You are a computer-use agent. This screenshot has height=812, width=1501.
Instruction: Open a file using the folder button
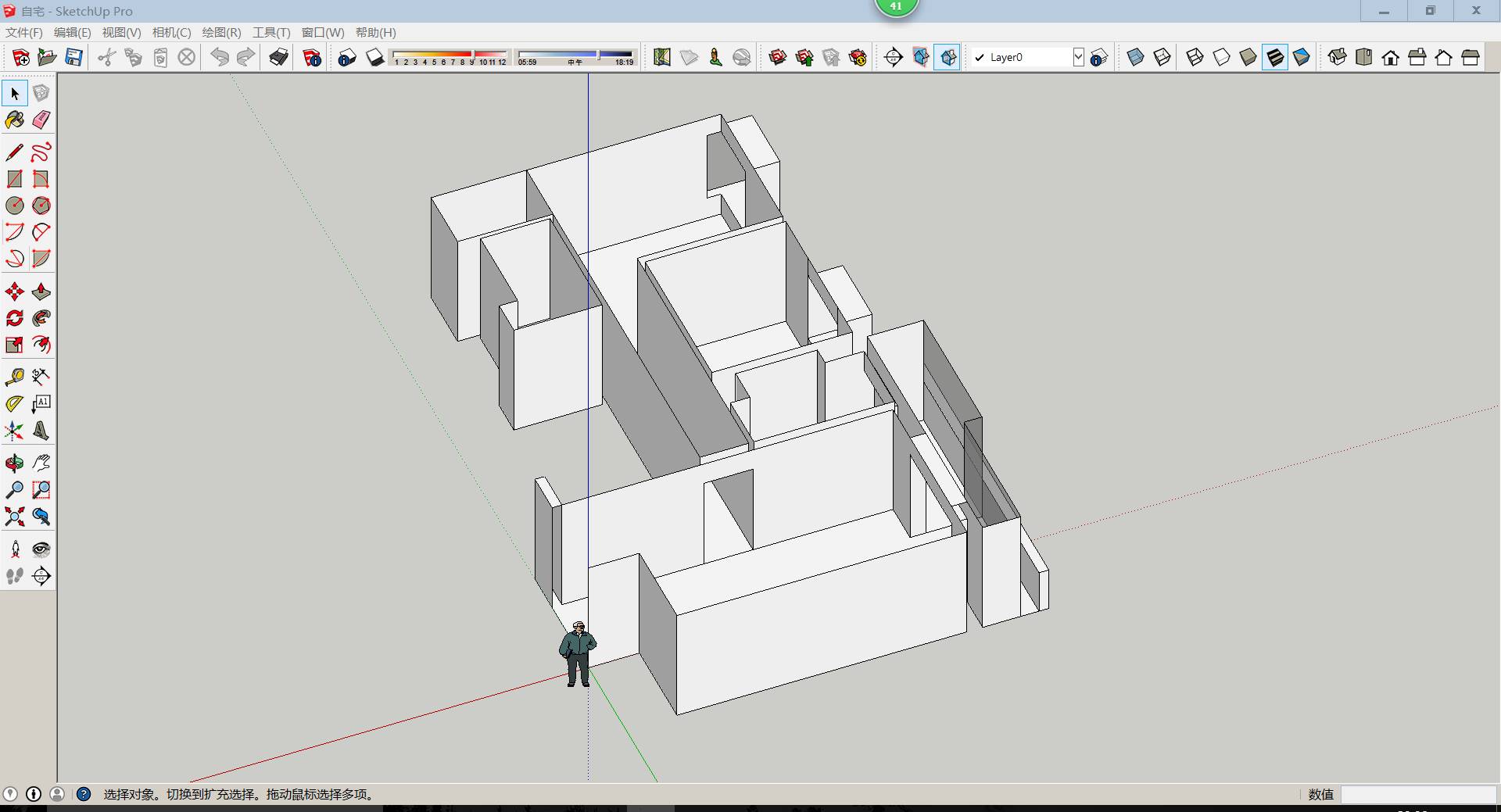[47, 57]
